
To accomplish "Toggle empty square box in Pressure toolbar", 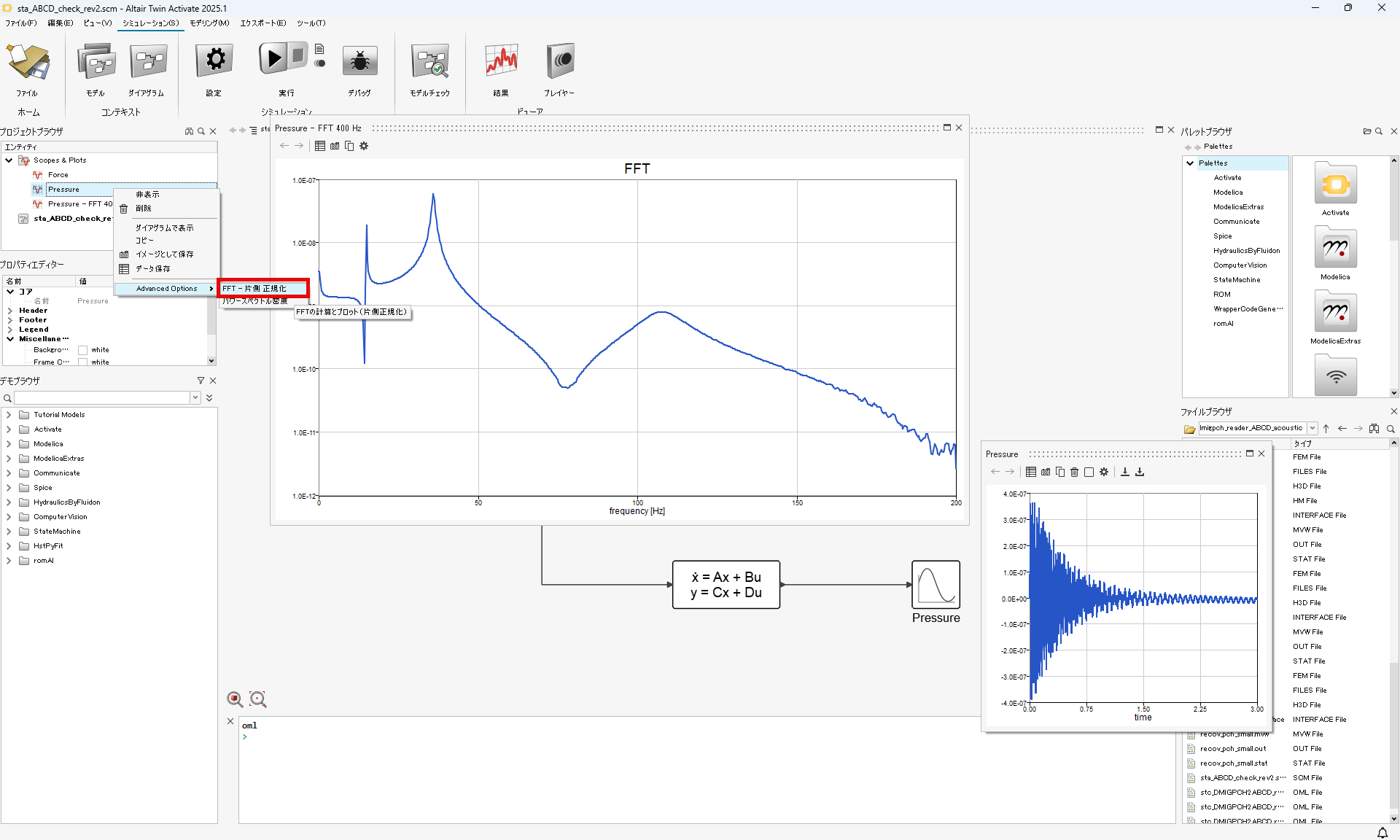I will click(1089, 472).
